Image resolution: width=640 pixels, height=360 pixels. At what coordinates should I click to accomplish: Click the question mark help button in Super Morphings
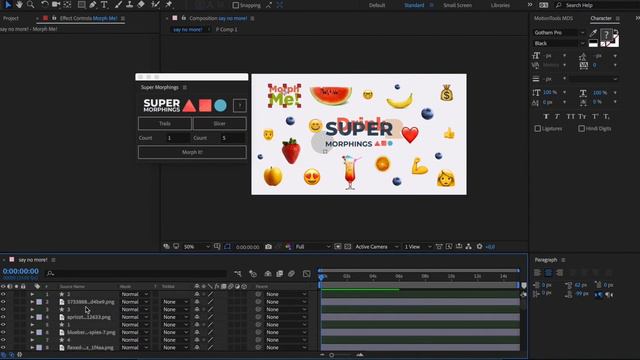tap(240, 106)
